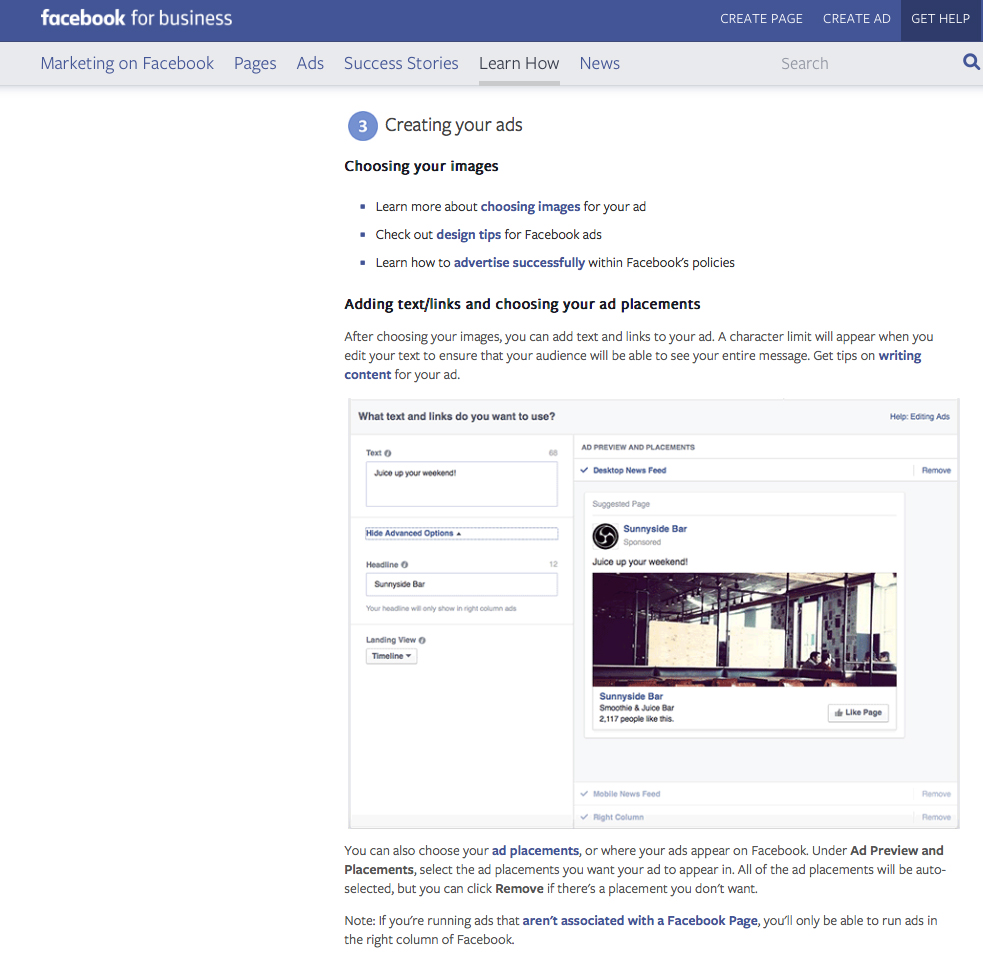Toggle the Right Column placement checkmark
The width and height of the screenshot is (983, 959).
coord(585,817)
